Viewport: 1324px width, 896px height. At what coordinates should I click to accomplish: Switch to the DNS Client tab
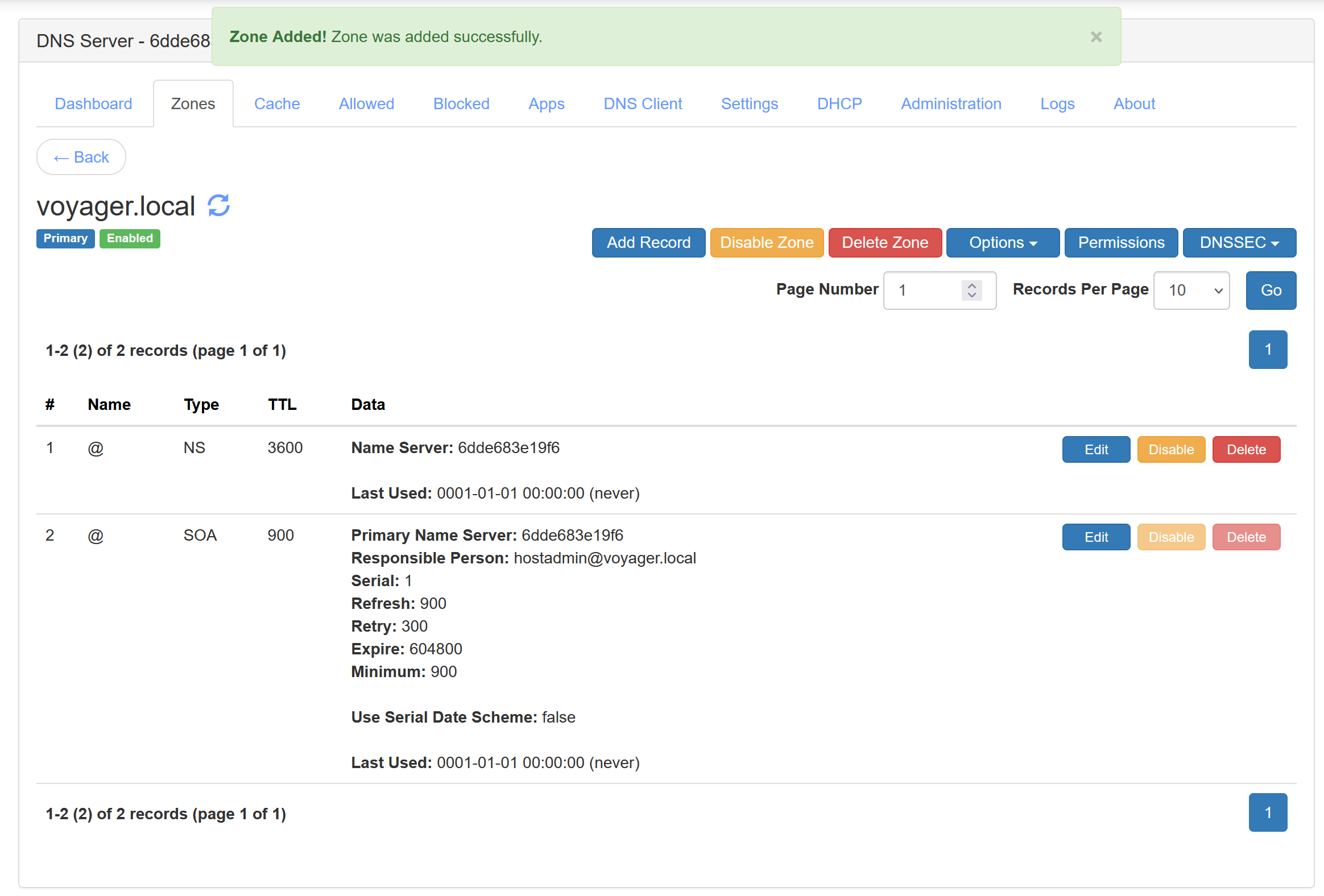[x=643, y=103]
